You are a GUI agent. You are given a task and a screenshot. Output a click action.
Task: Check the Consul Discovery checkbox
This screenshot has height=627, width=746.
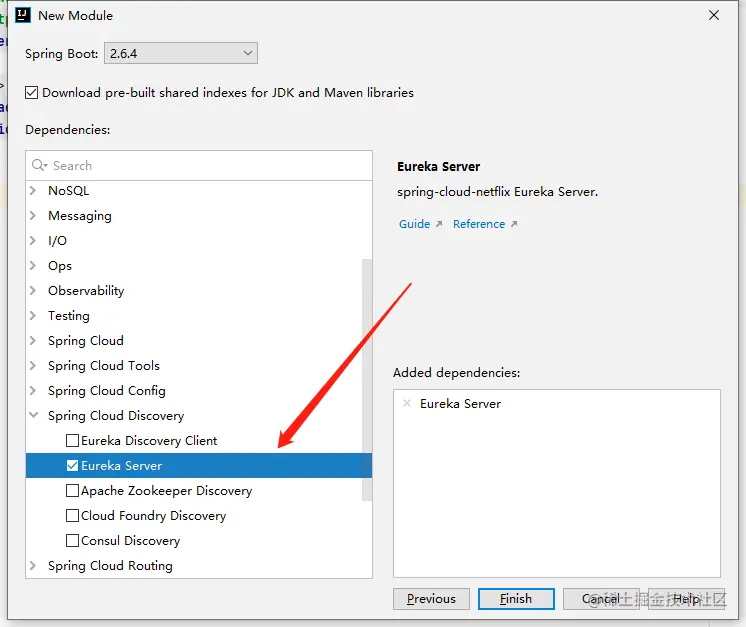(72, 540)
